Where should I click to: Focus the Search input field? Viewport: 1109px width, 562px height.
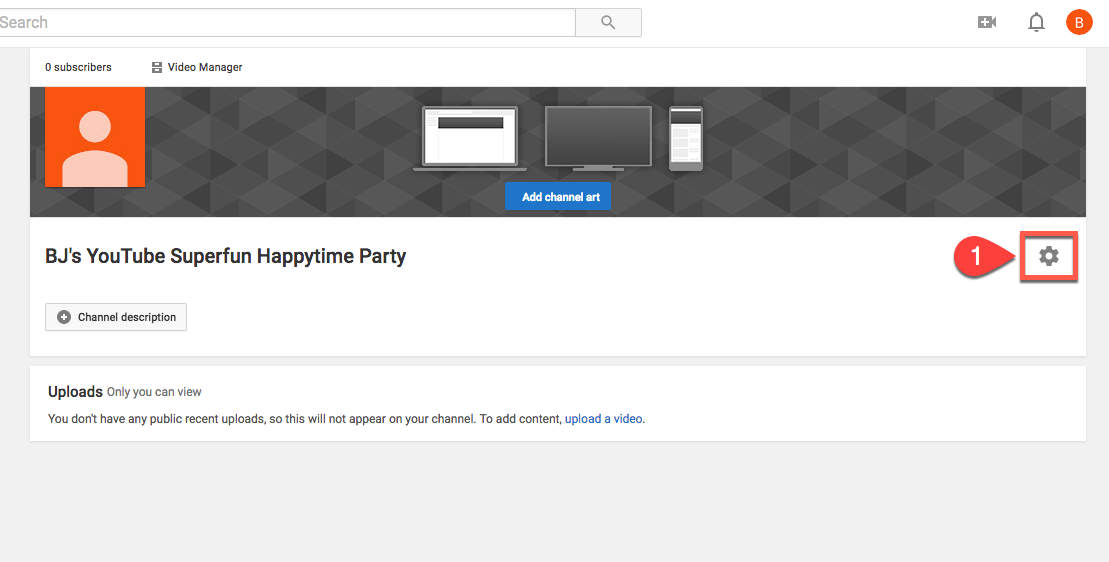tap(285, 23)
